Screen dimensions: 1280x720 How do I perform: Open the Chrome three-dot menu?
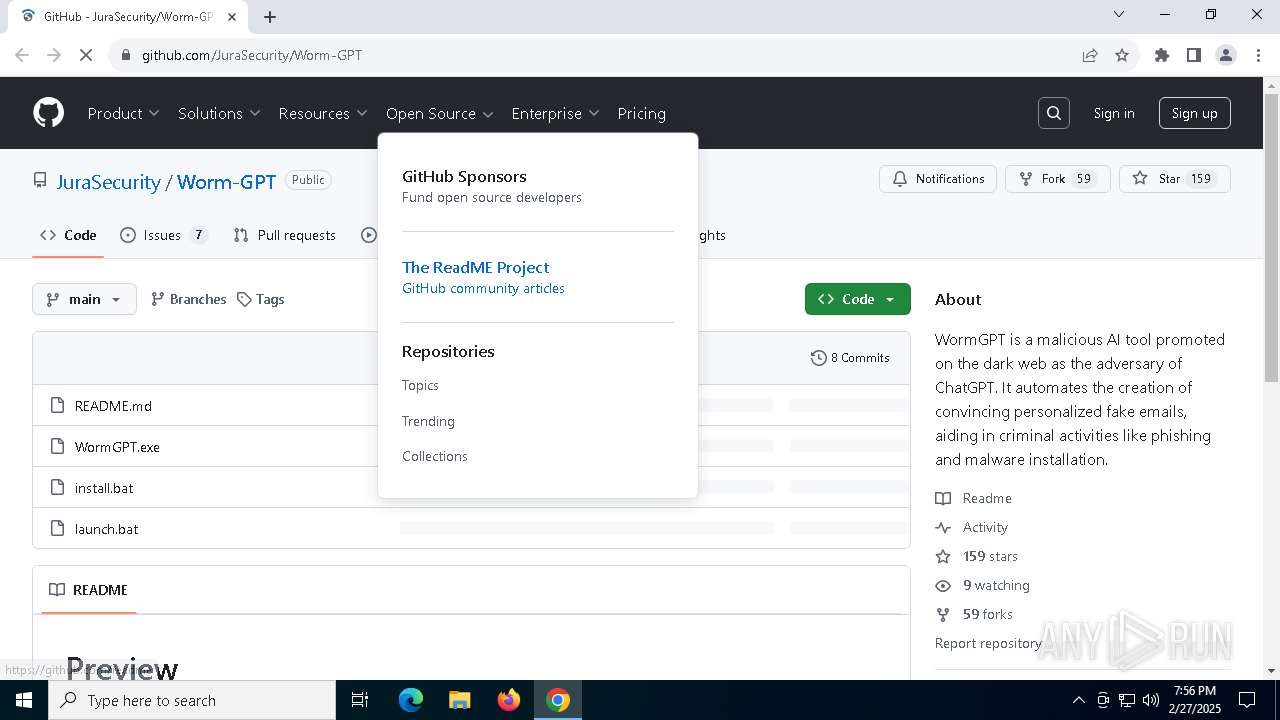click(1257, 55)
